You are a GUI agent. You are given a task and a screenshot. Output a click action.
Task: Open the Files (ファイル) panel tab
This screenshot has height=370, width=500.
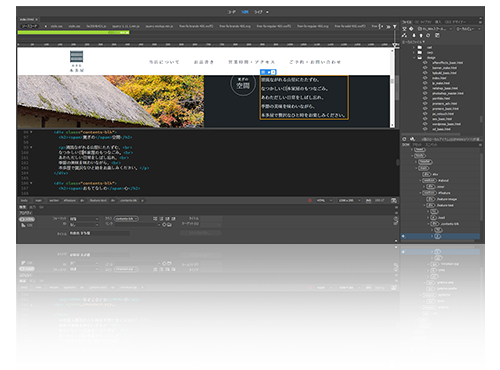(x=407, y=22)
